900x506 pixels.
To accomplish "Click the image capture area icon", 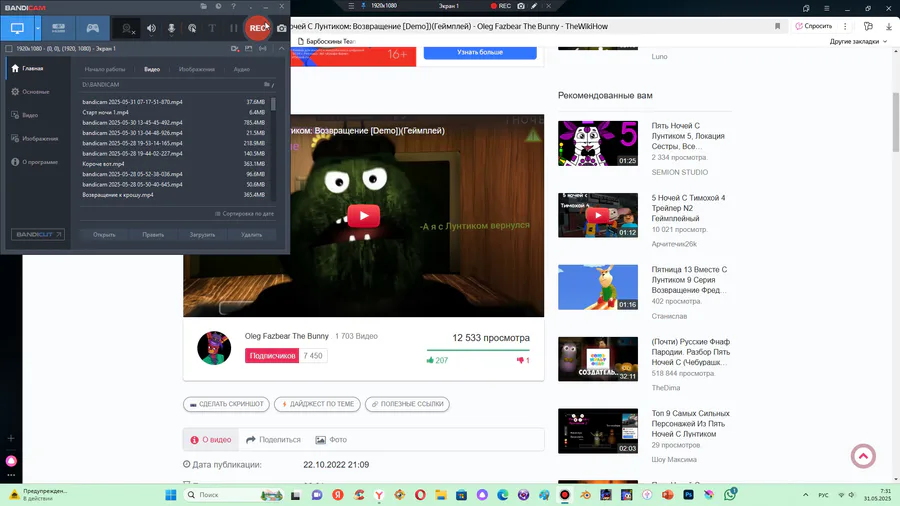I will (249, 49).
